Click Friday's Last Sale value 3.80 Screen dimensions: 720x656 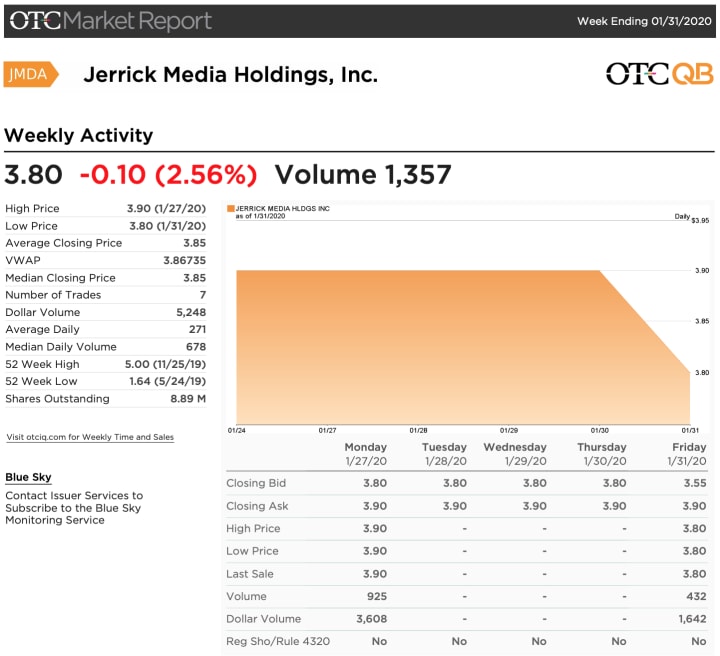694,574
